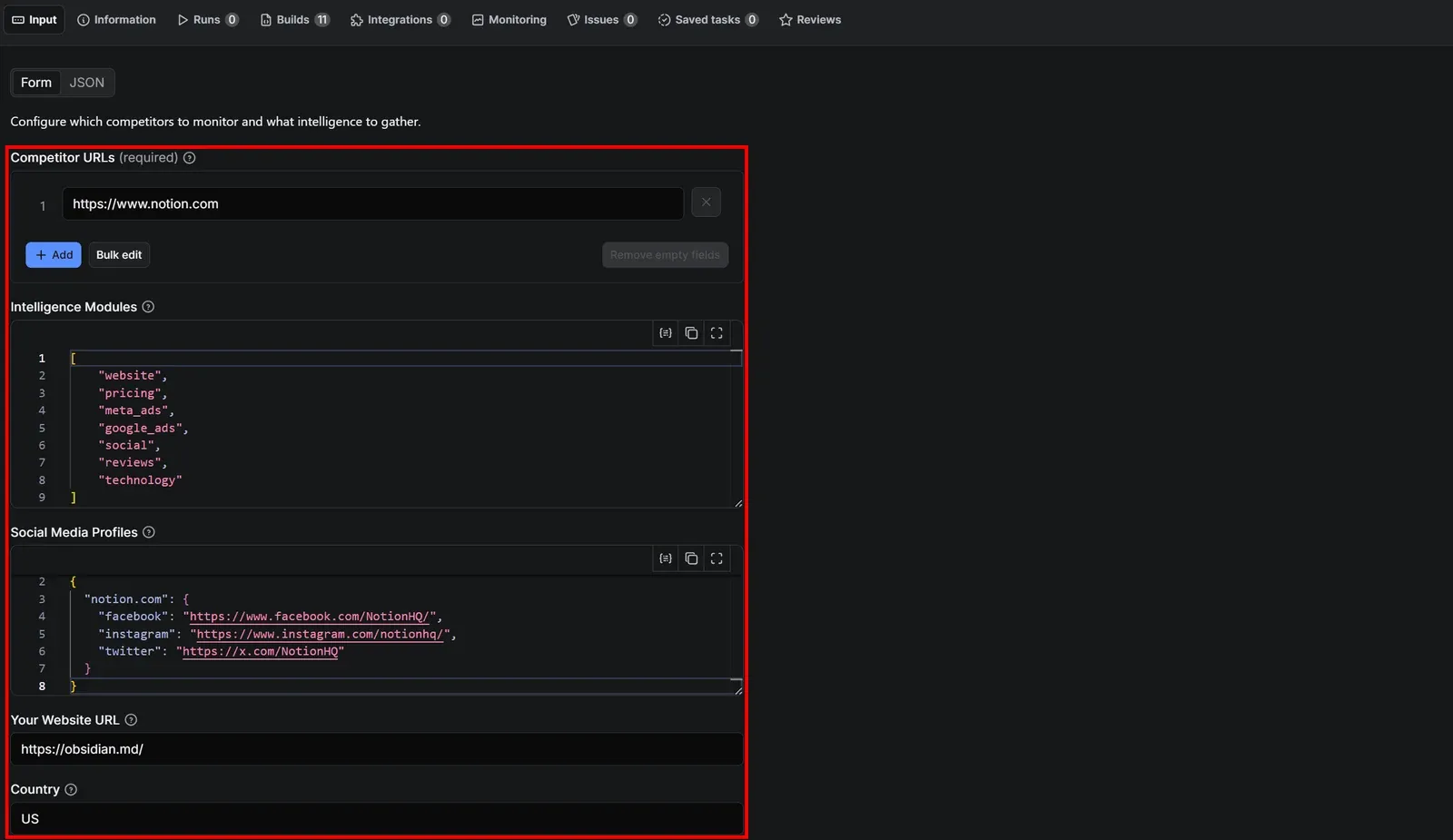
Task: Click the notion.com competitor URL field
Action: pyautogui.click(x=372, y=203)
